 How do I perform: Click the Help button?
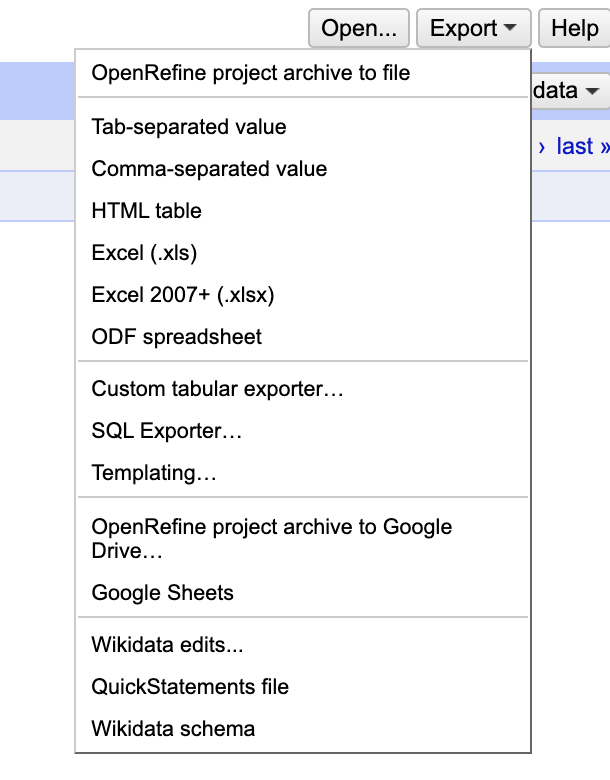575,28
